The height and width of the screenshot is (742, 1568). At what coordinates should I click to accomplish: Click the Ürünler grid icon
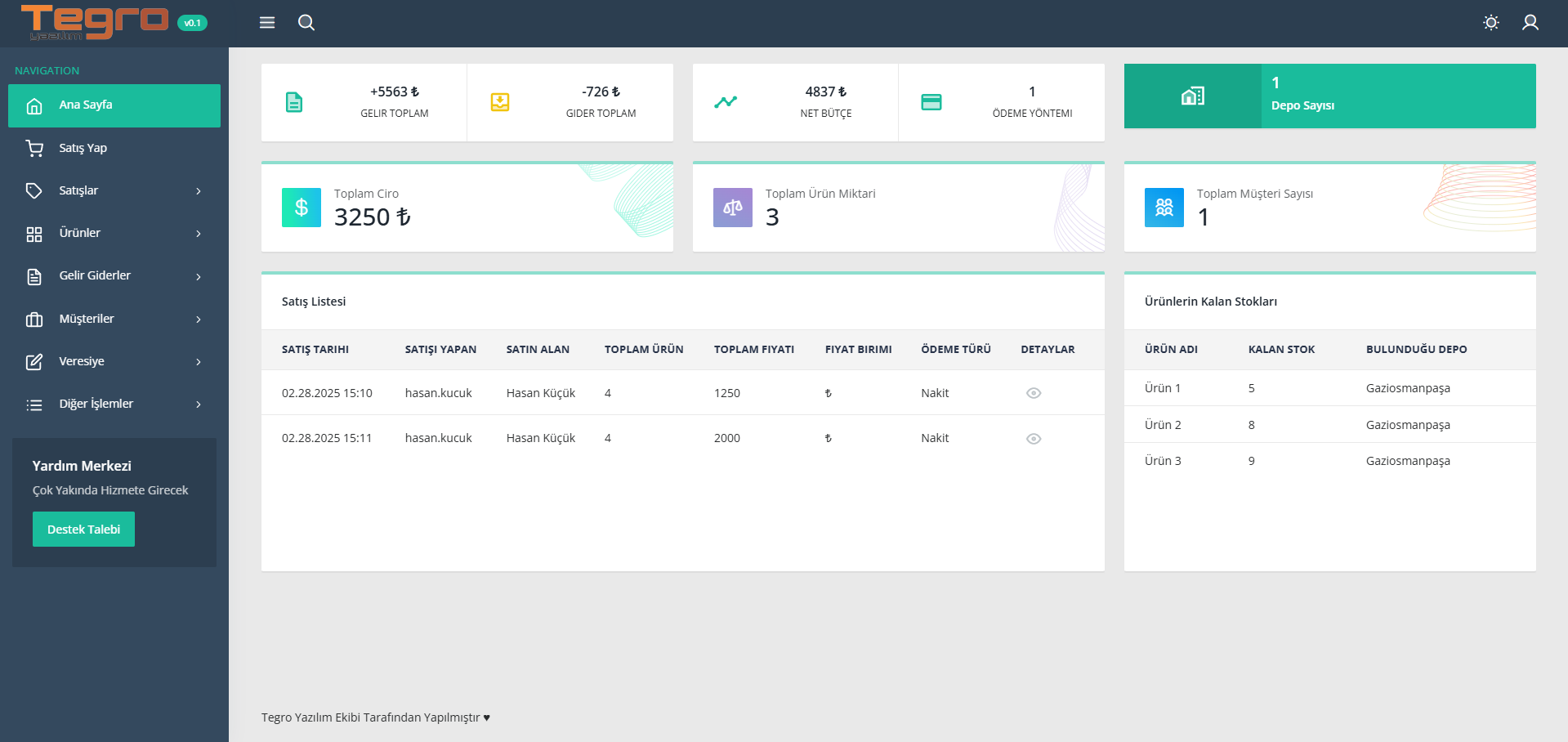pos(34,234)
